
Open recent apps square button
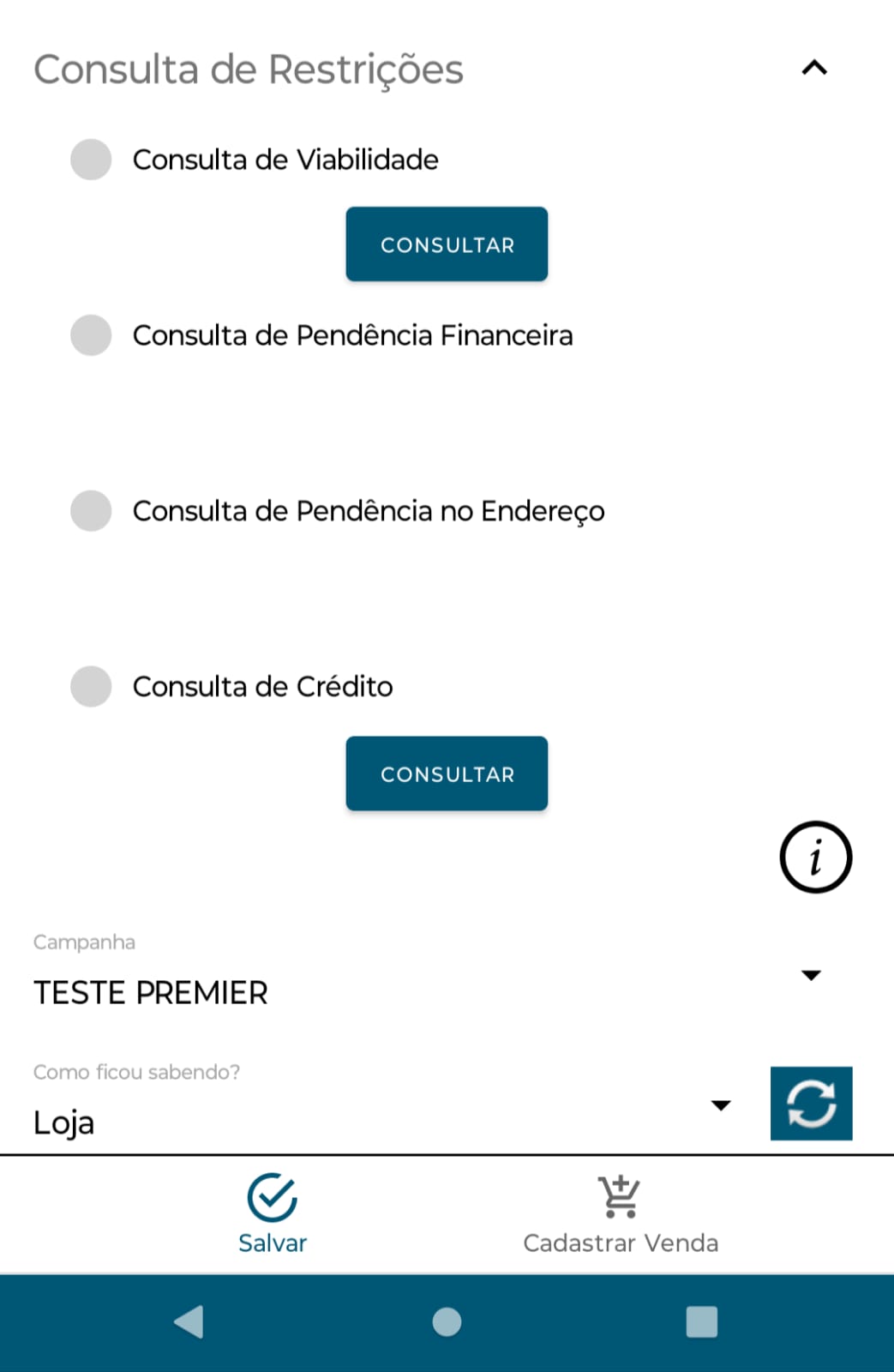coord(701,1321)
